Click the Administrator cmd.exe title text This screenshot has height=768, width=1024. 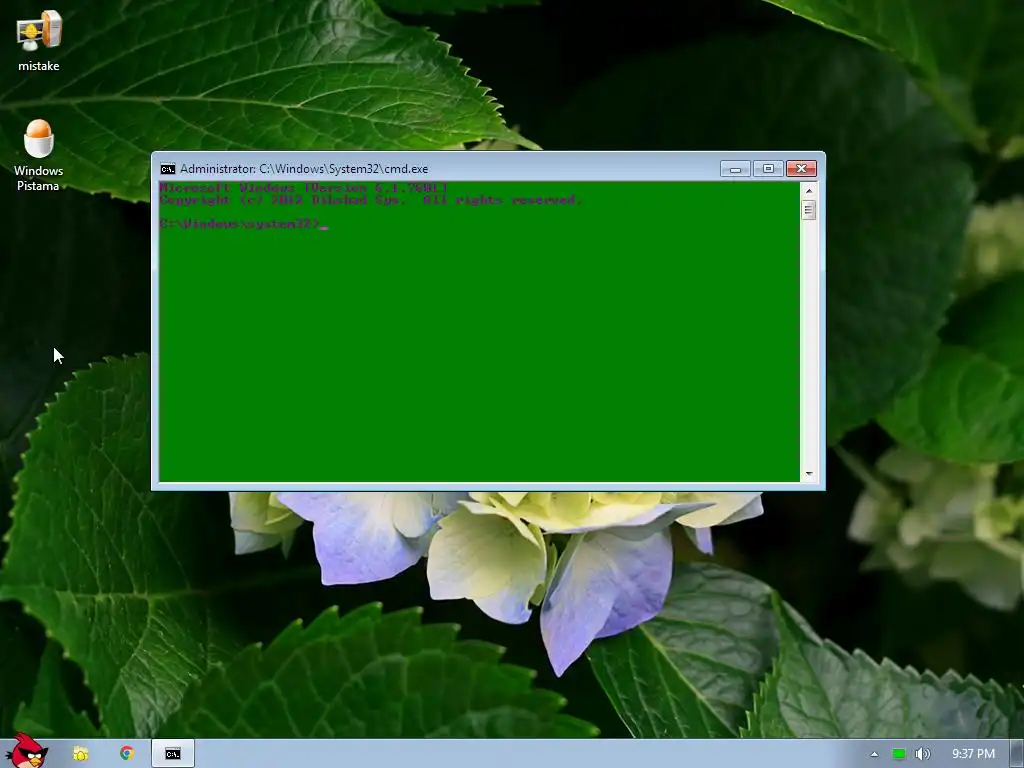tap(304, 169)
